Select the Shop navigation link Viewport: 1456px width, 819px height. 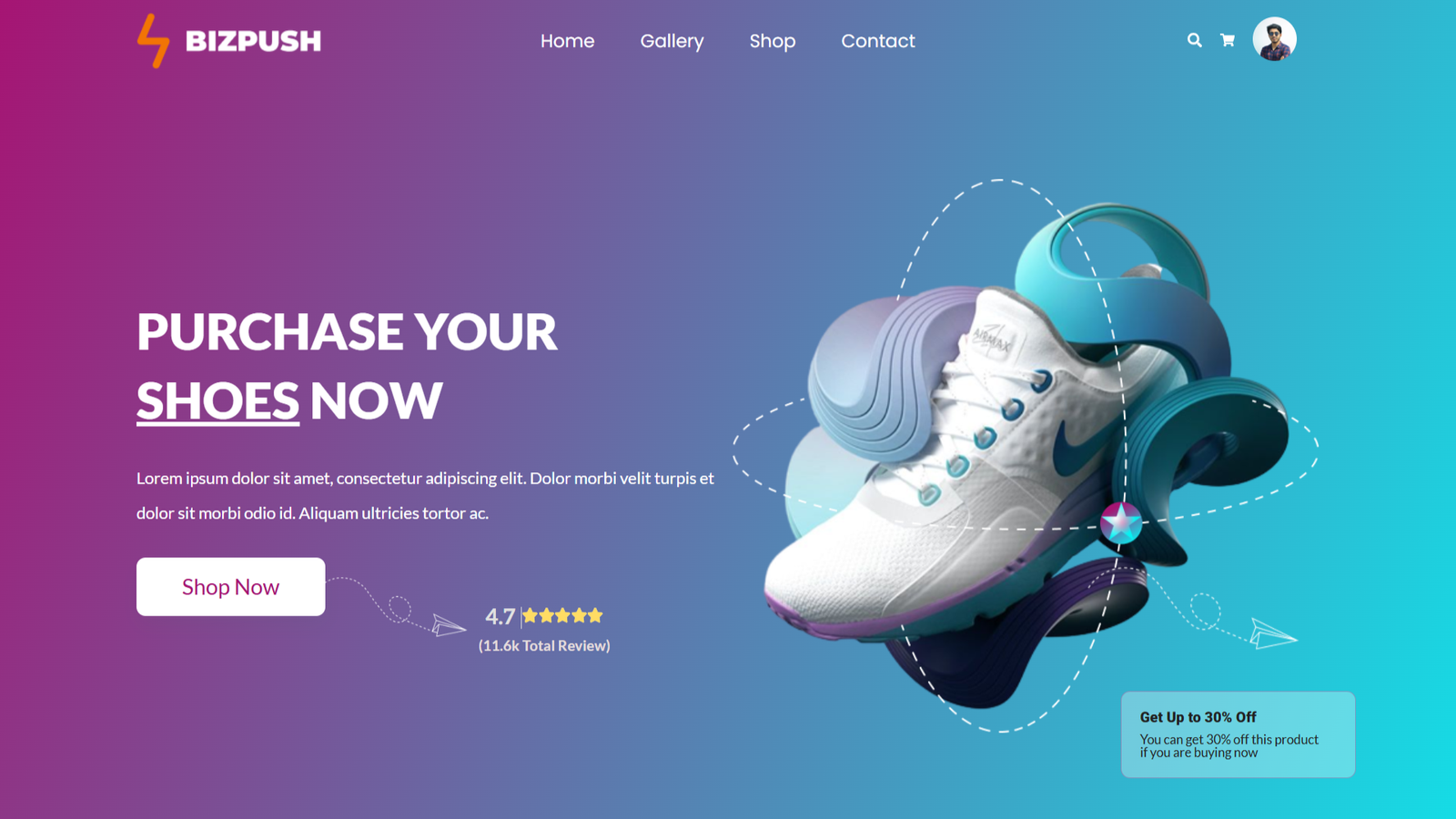773,41
